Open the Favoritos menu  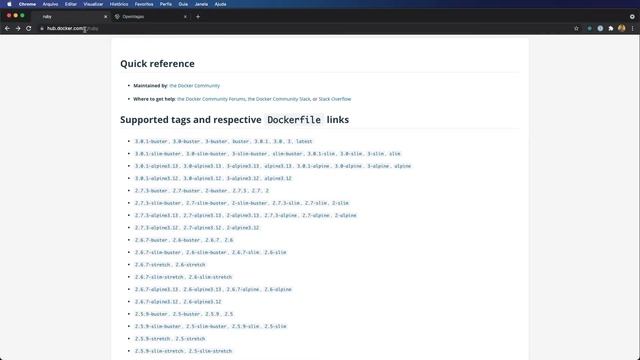click(144, 4)
